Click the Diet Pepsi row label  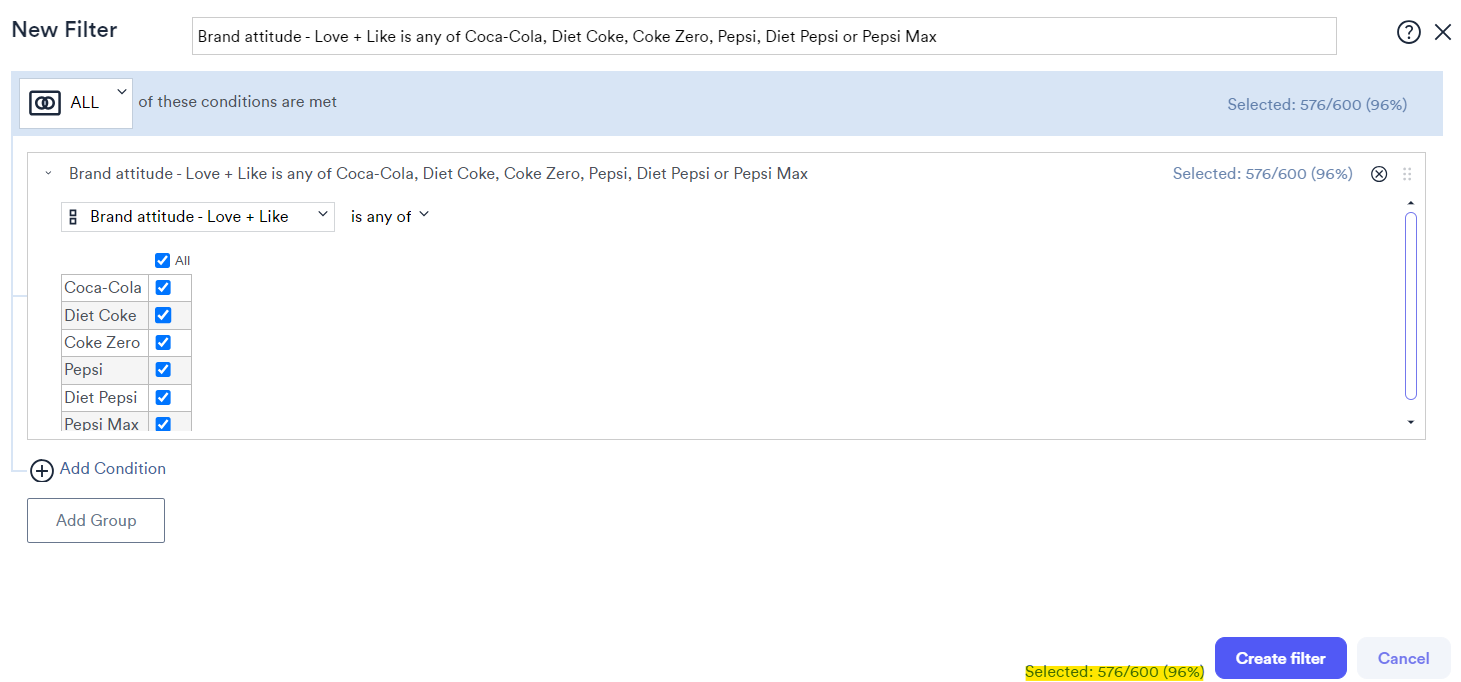100,397
